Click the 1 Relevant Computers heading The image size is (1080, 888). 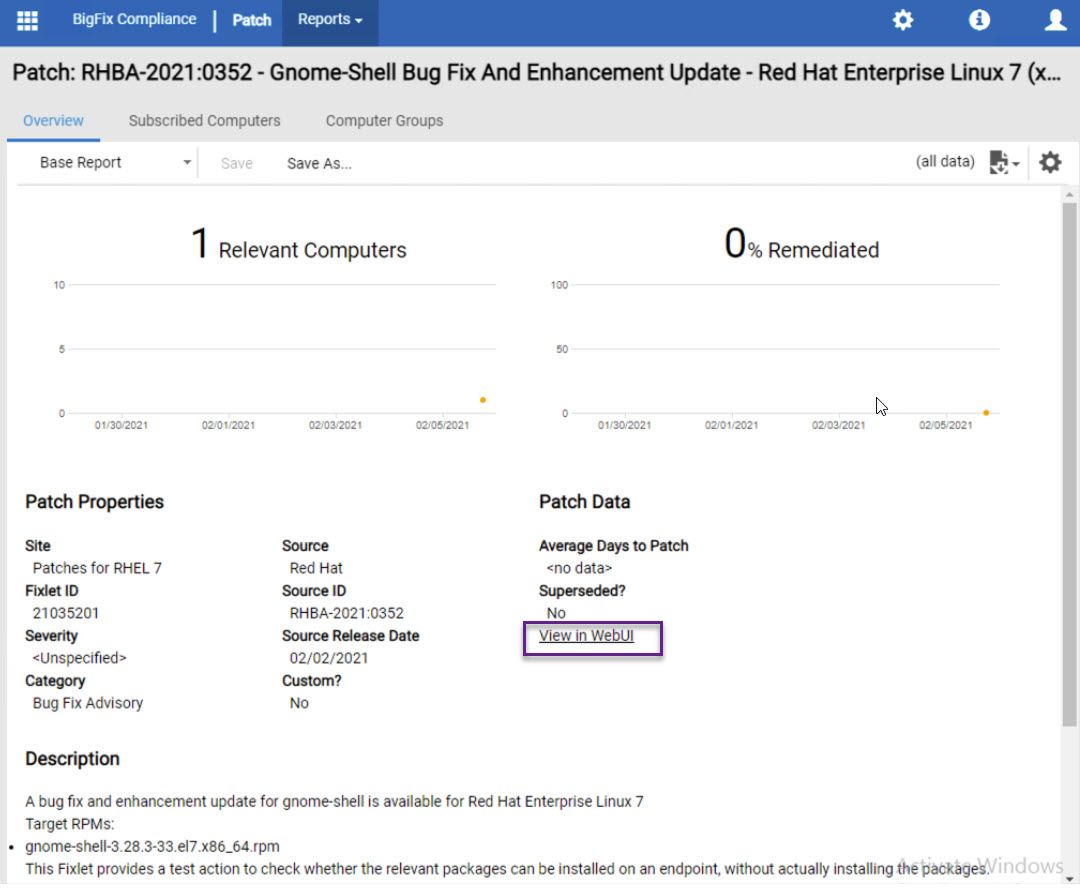pos(299,245)
